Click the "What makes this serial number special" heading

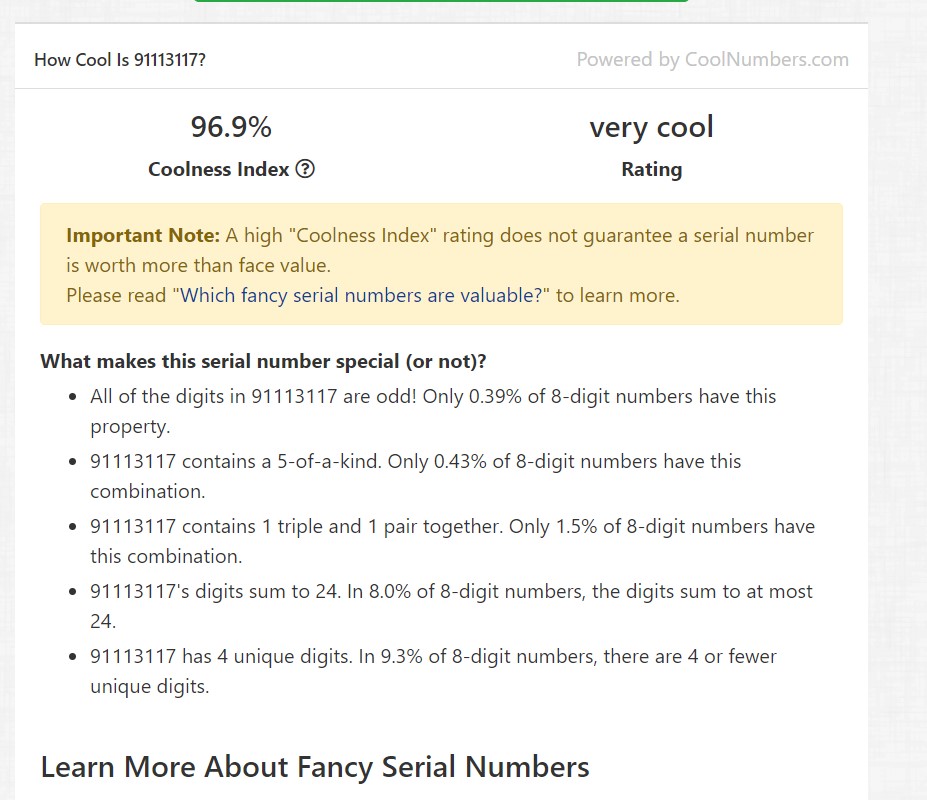tap(263, 361)
